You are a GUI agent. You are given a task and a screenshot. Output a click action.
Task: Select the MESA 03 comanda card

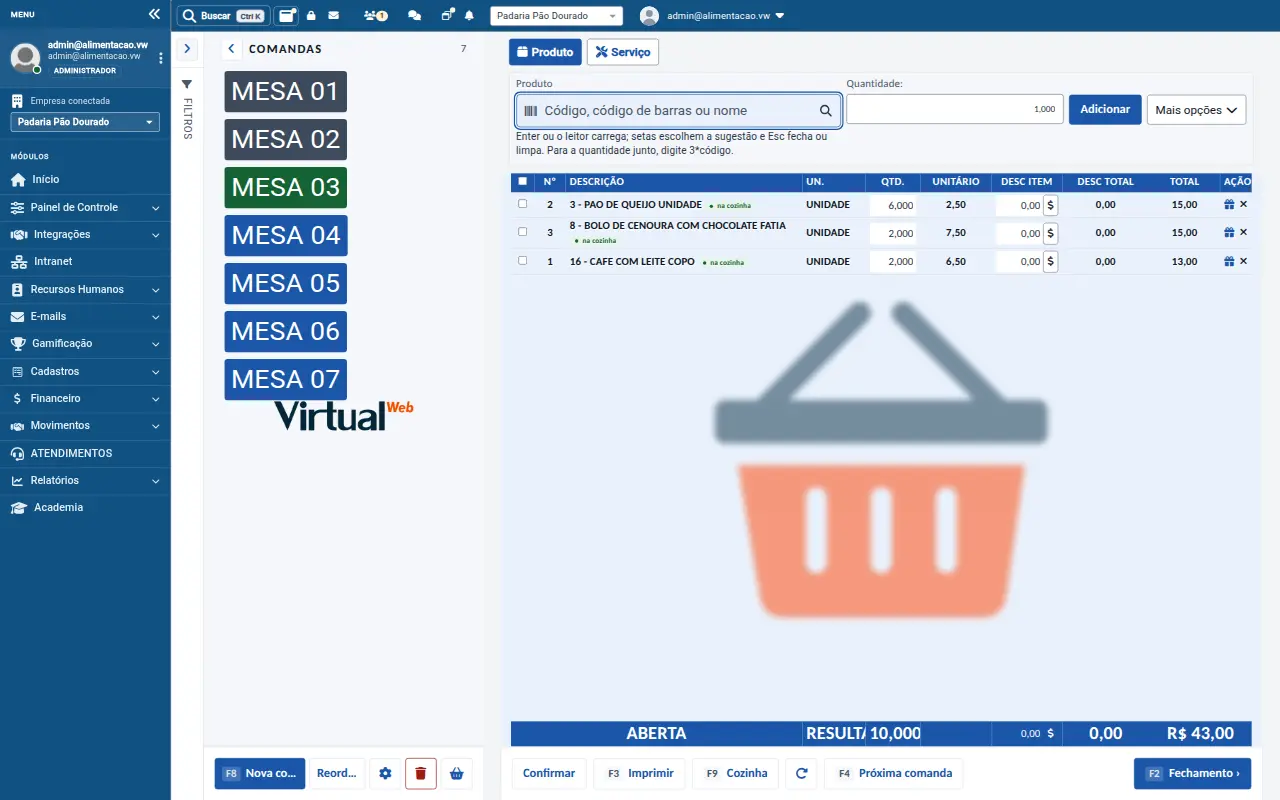[286, 188]
